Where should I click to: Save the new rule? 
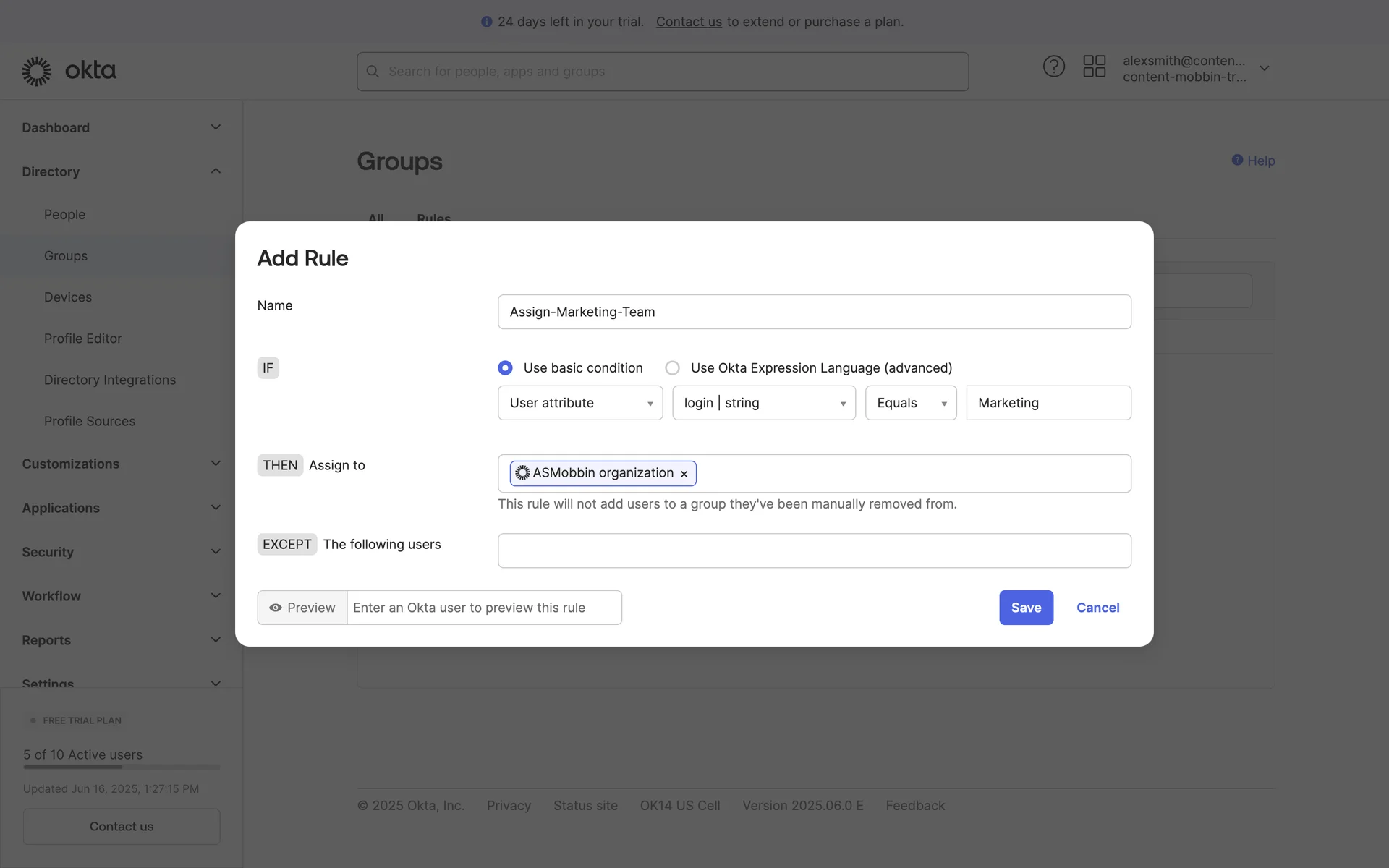tap(1026, 608)
